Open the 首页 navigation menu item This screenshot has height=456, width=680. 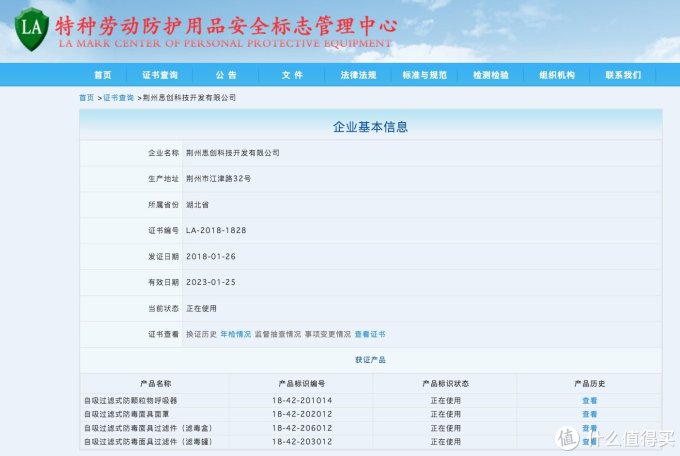point(103,75)
